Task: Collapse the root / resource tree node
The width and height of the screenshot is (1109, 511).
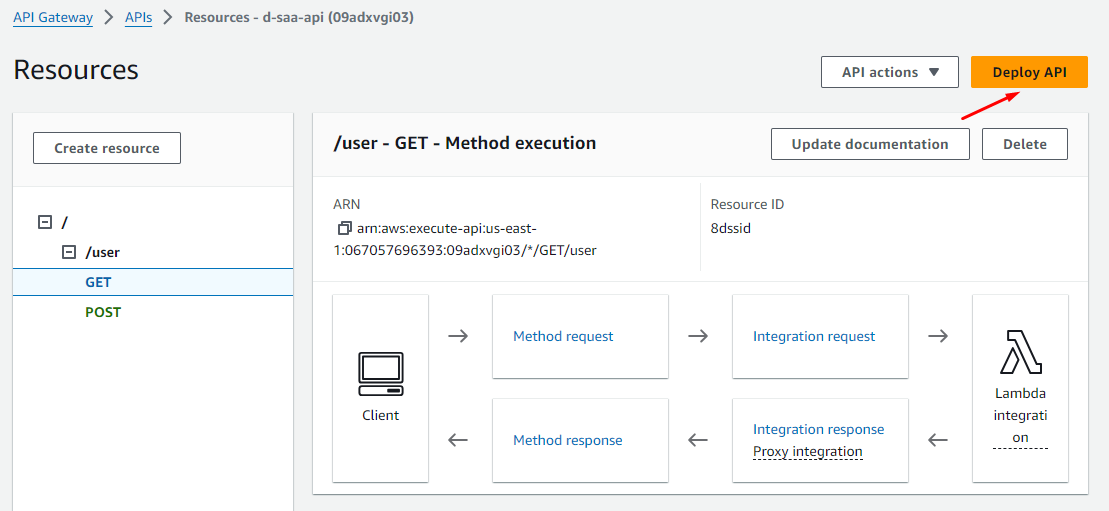Action: pos(44,222)
